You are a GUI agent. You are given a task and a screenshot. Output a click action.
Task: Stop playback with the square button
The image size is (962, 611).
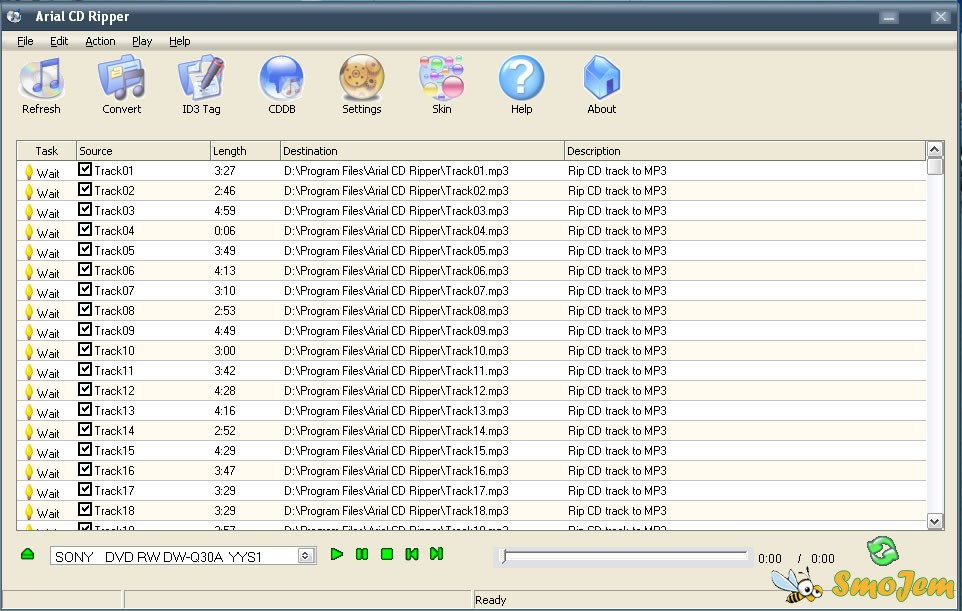click(x=387, y=555)
